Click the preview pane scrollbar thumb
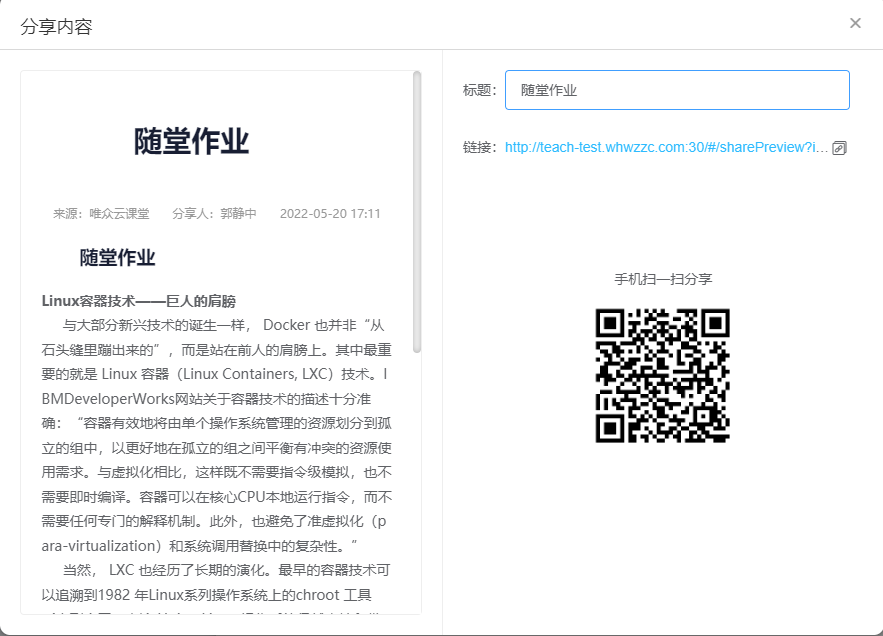The width and height of the screenshot is (883, 636). [x=417, y=211]
